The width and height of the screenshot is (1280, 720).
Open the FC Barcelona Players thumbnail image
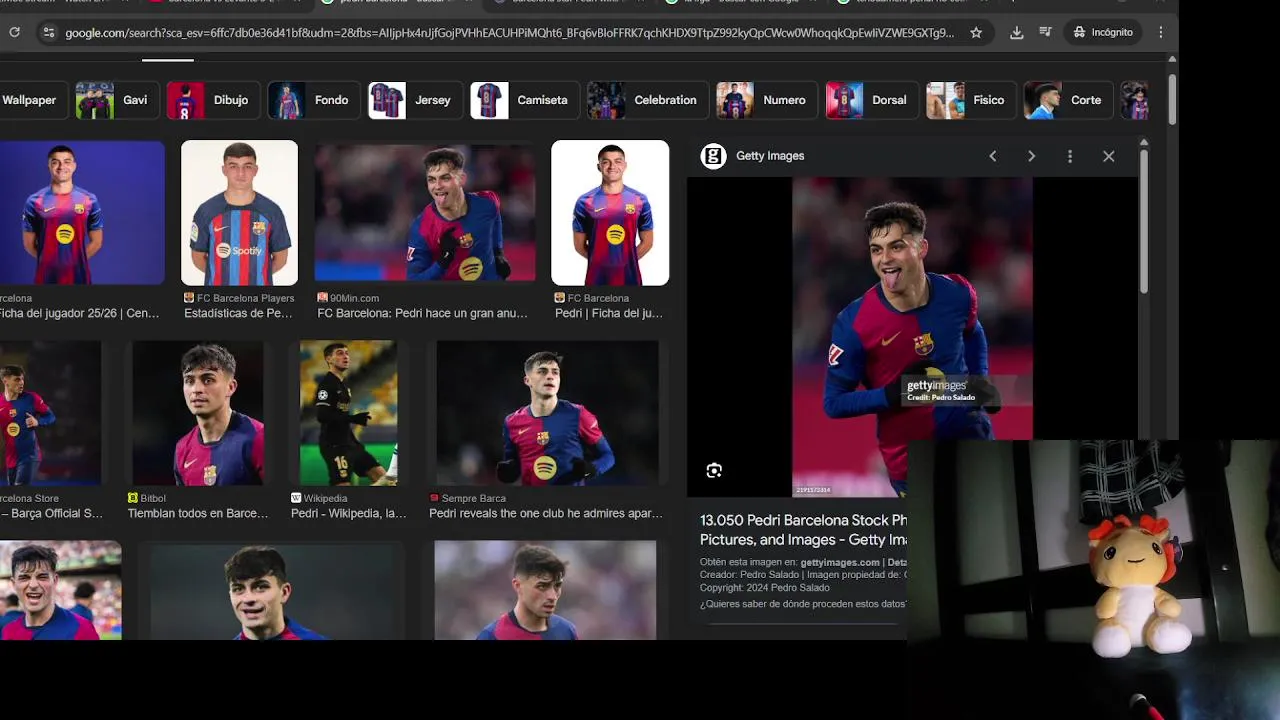pyautogui.click(x=239, y=213)
